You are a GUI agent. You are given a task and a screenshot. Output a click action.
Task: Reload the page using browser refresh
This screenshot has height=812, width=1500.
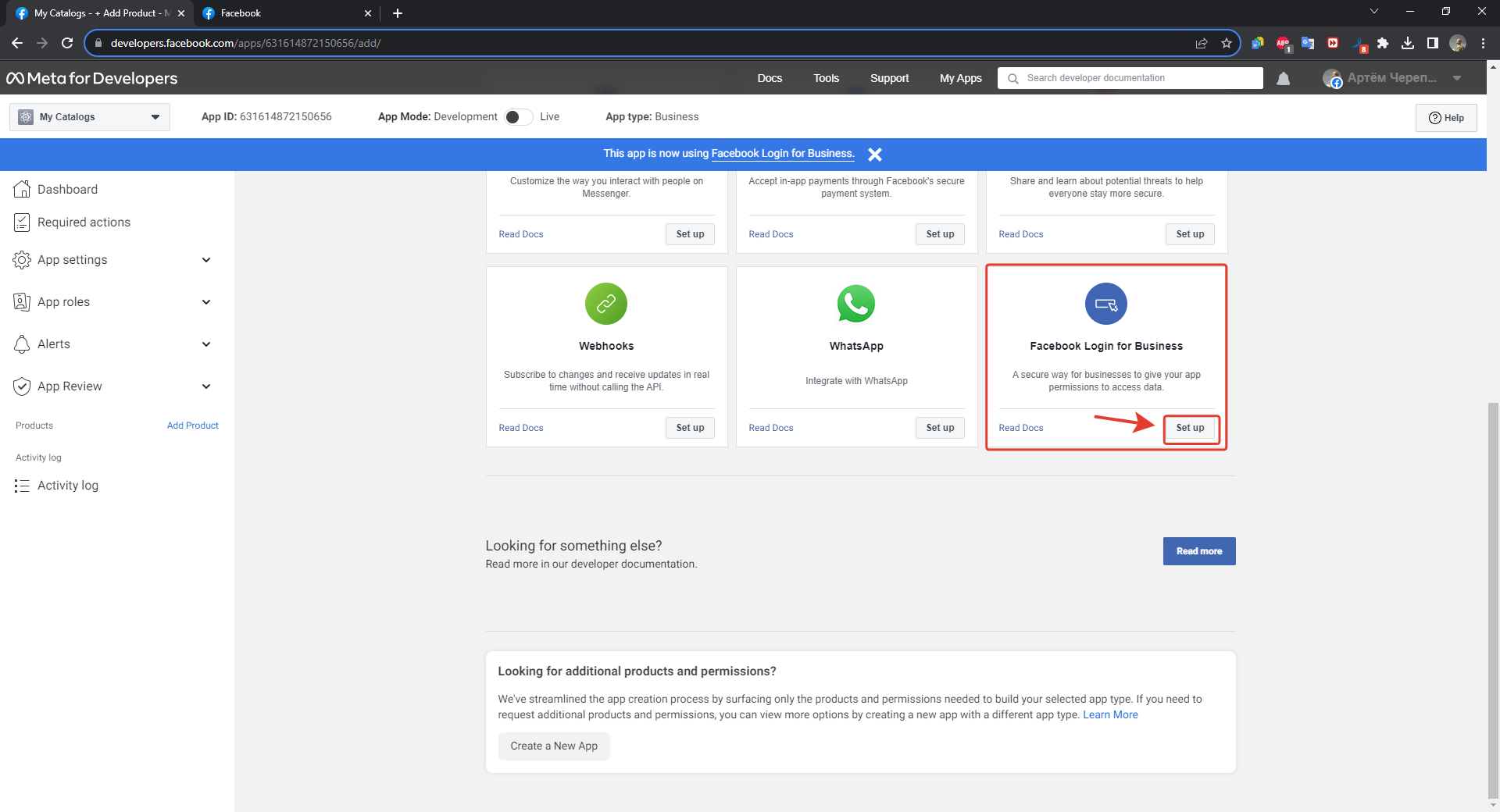67,43
